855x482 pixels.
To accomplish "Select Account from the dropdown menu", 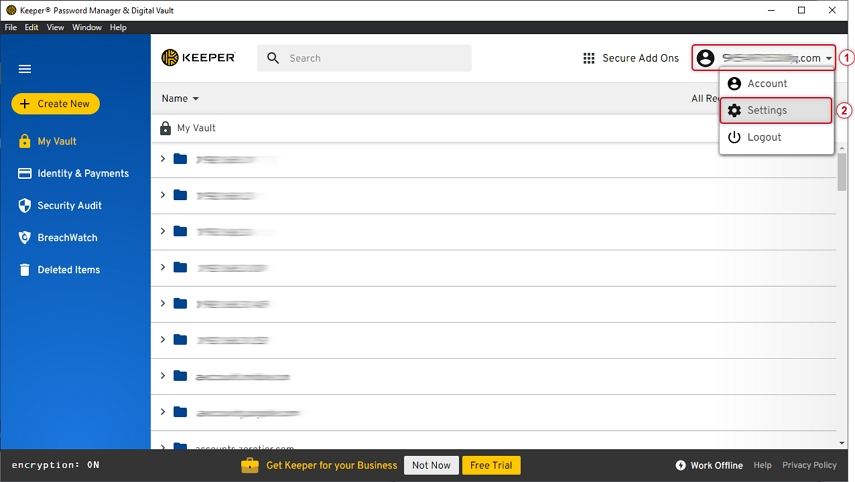I will click(776, 83).
